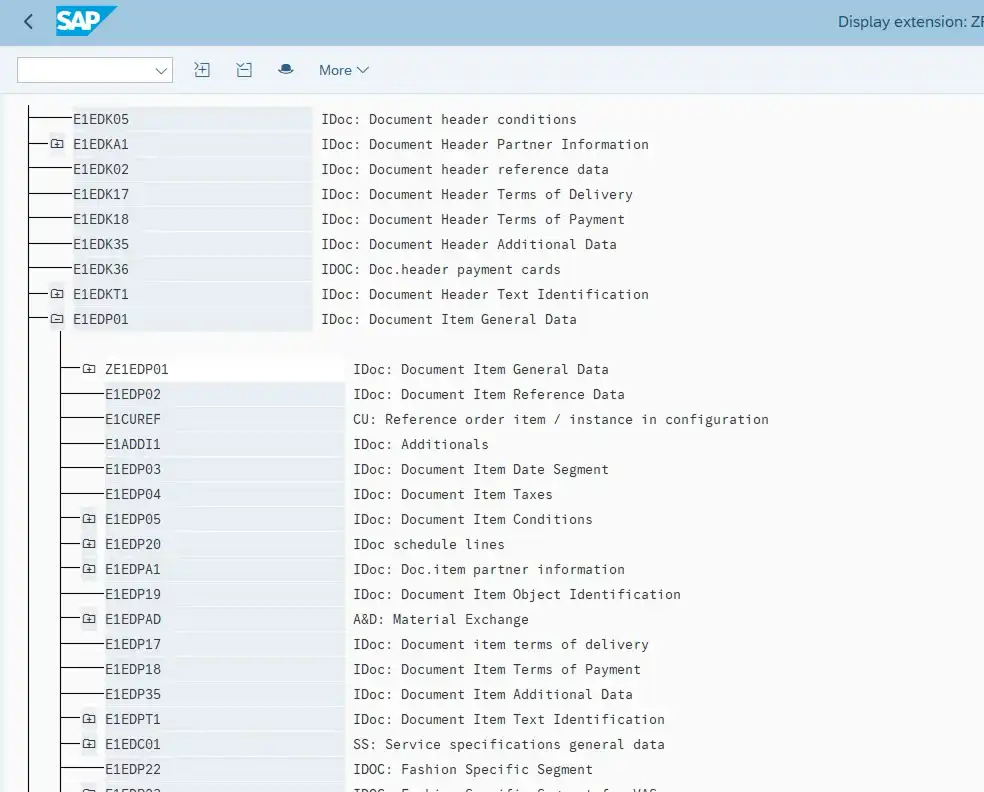Click the folder icon beside E1EDKA1
Image resolution: width=984 pixels, height=792 pixels.
55,144
